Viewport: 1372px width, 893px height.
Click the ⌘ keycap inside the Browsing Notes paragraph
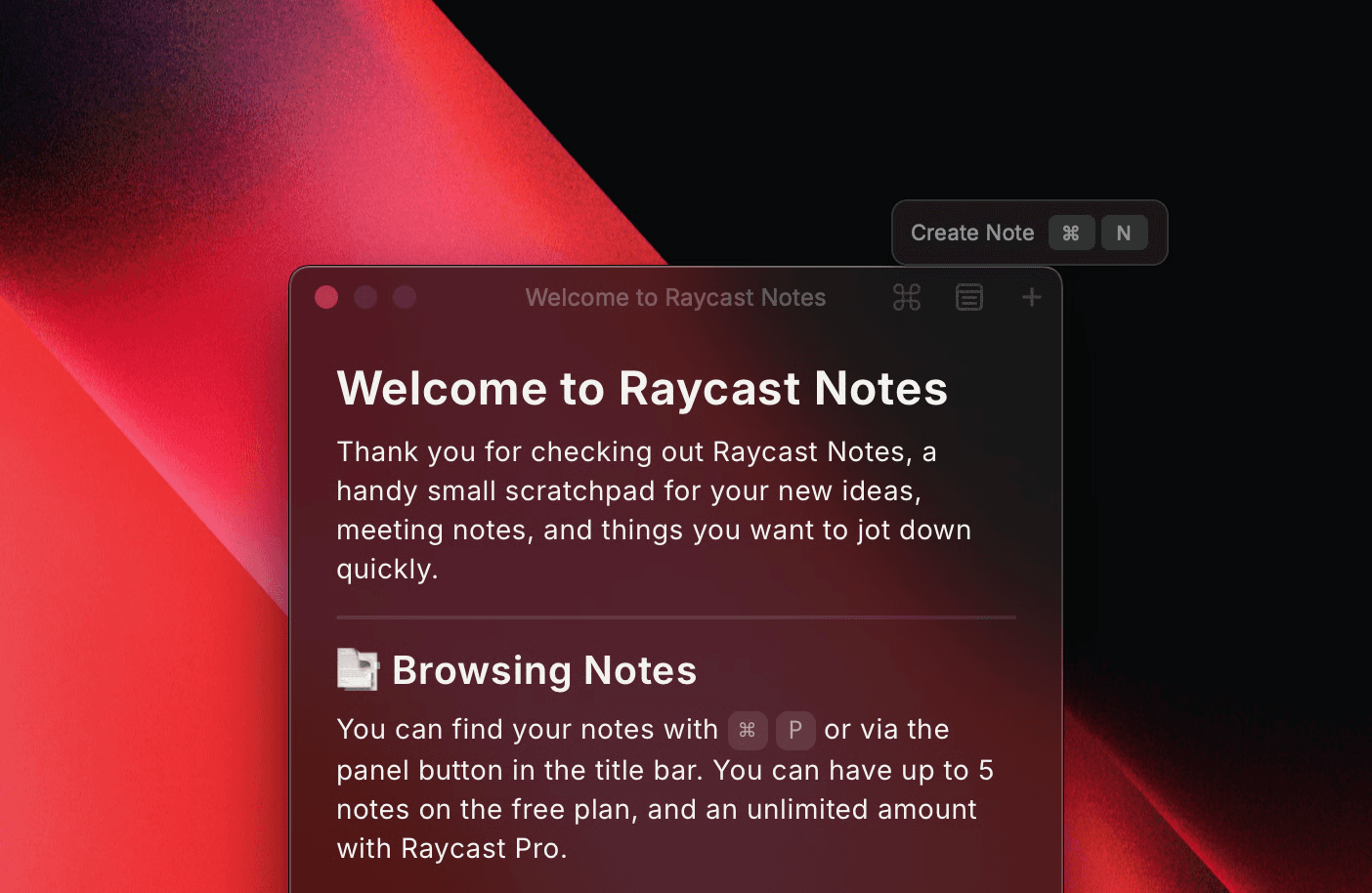(x=748, y=730)
